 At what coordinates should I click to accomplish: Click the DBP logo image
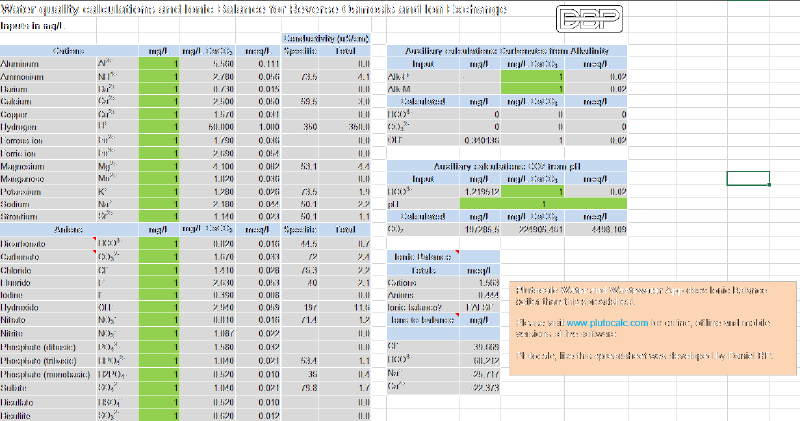pos(589,19)
